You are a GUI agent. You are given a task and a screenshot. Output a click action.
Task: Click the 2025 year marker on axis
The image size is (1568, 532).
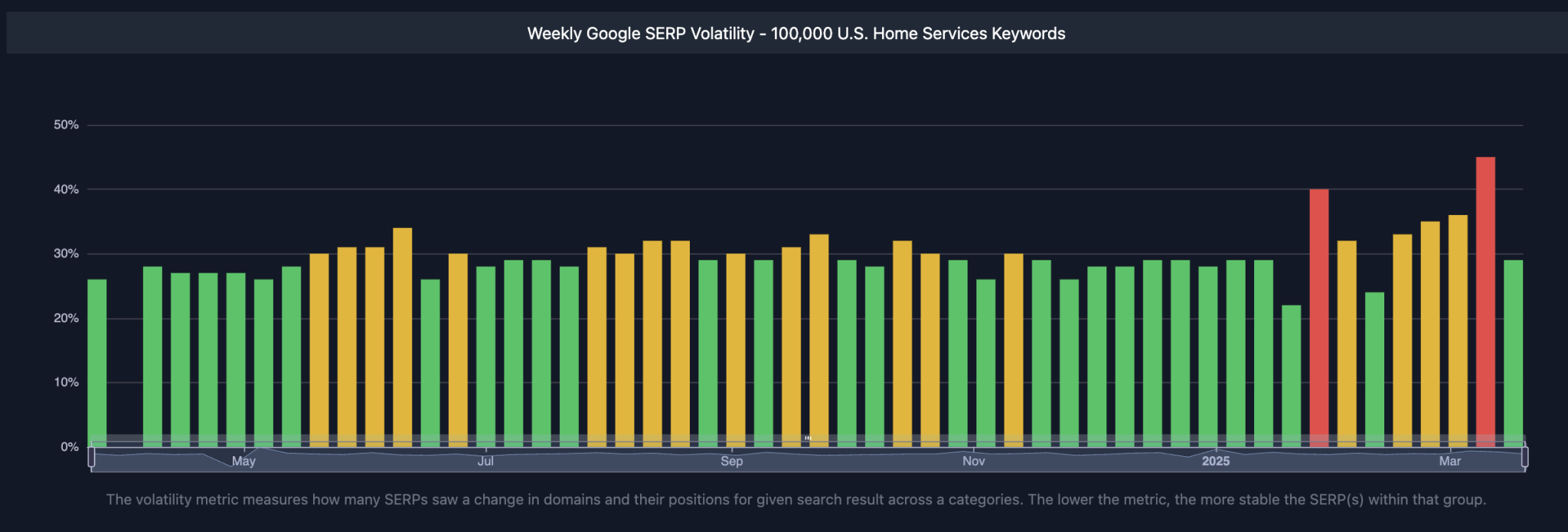click(x=1215, y=462)
